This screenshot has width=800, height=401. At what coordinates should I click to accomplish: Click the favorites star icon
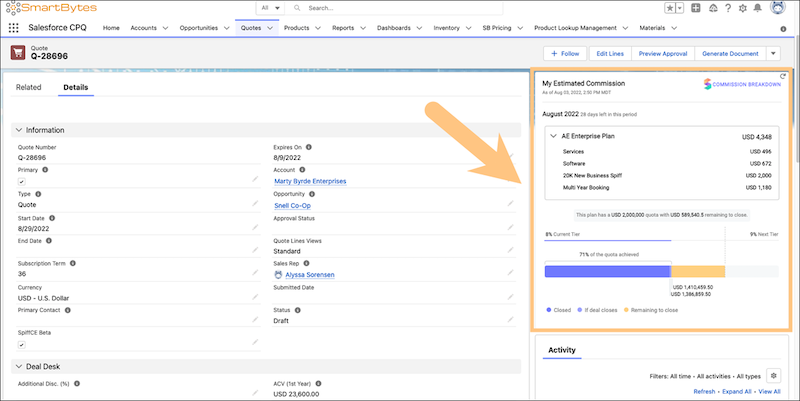(670, 8)
